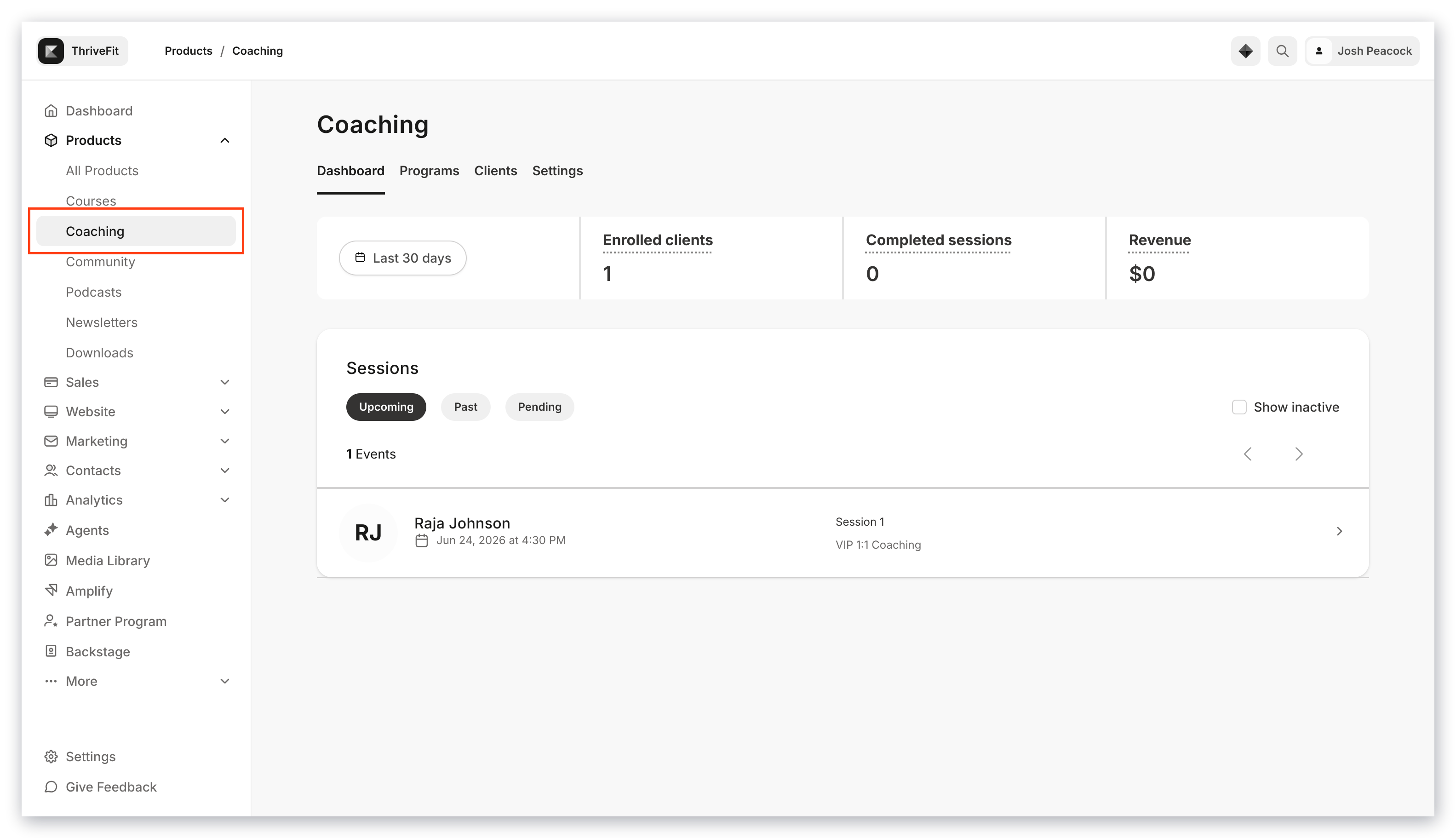Viewport: 1456px width, 838px height.
Task: Click the Contacts people icon
Action: coord(51,470)
